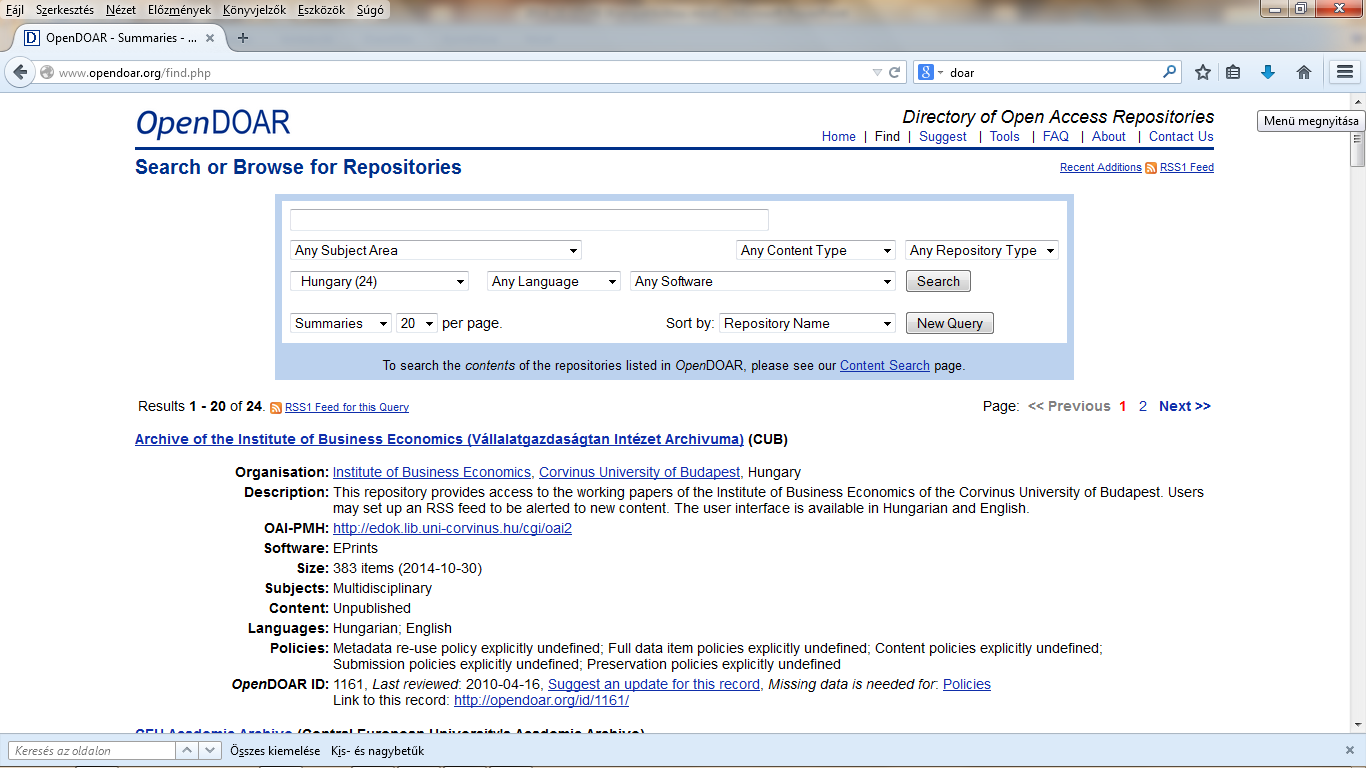The image size is (1366, 768).
Task: Open the Contact Us link
Action: (1181, 137)
